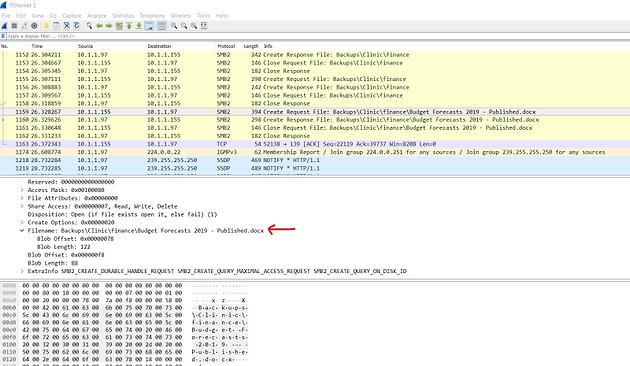Reload the capture file icon
The width and height of the screenshot is (630, 366).
(x=77, y=26)
